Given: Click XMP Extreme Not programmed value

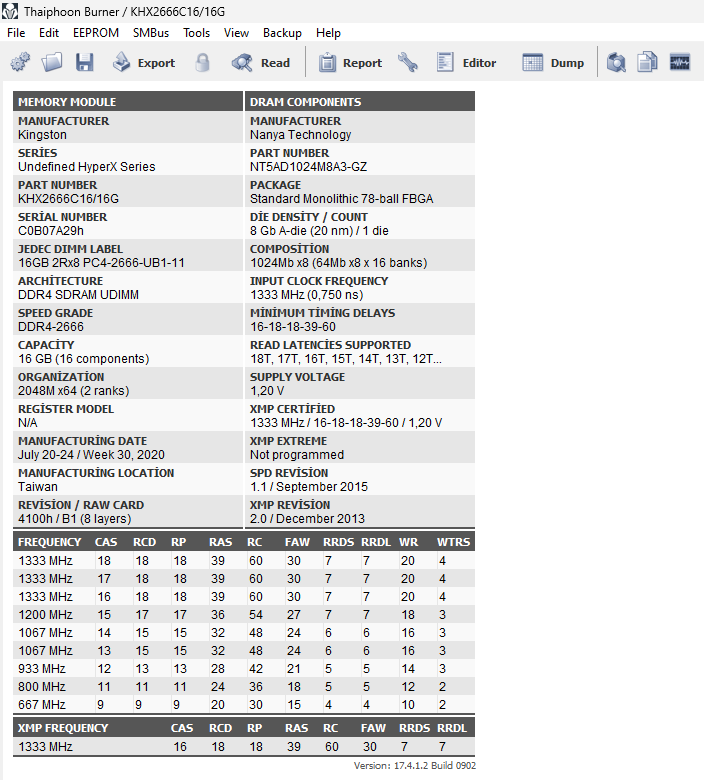Looking at the screenshot, I should 297,455.
